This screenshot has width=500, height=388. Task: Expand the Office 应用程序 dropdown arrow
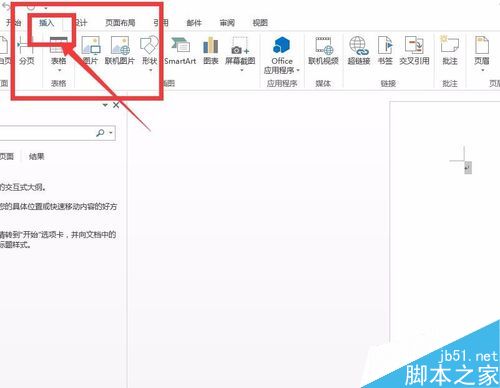pos(298,70)
